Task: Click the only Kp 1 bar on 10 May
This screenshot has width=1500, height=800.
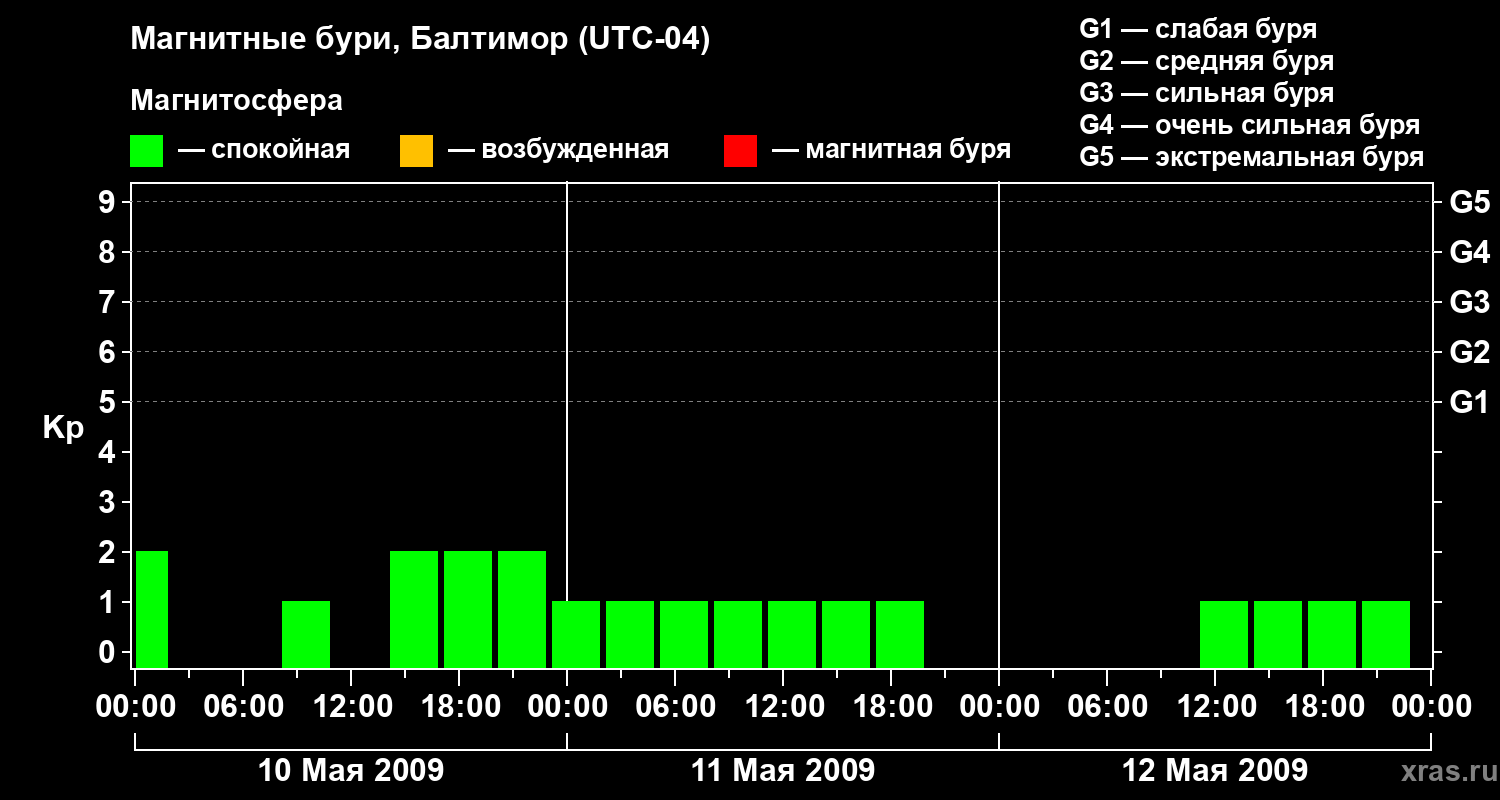Action: point(306,634)
